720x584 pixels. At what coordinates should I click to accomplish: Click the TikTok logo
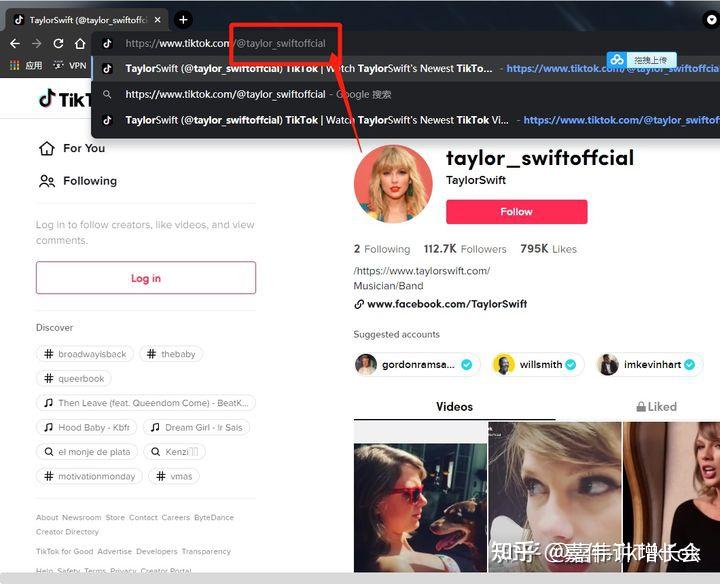click(64, 99)
